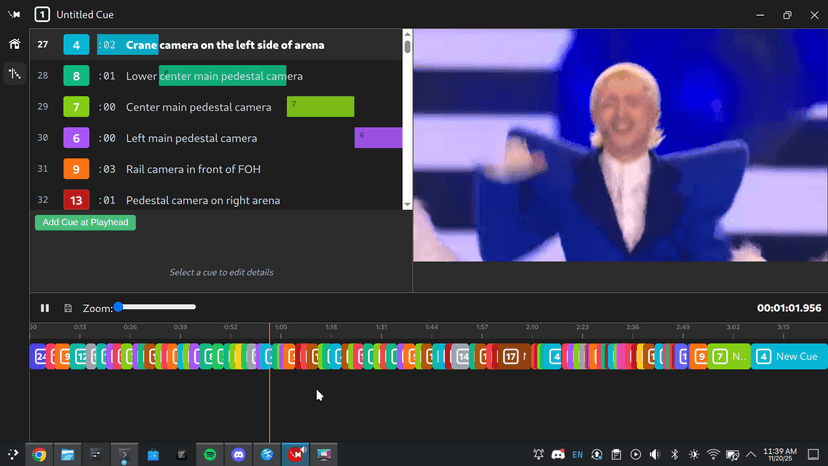Select the Rail camera in front of FOH cue
The width and height of the screenshot is (828, 466).
(203, 169)
